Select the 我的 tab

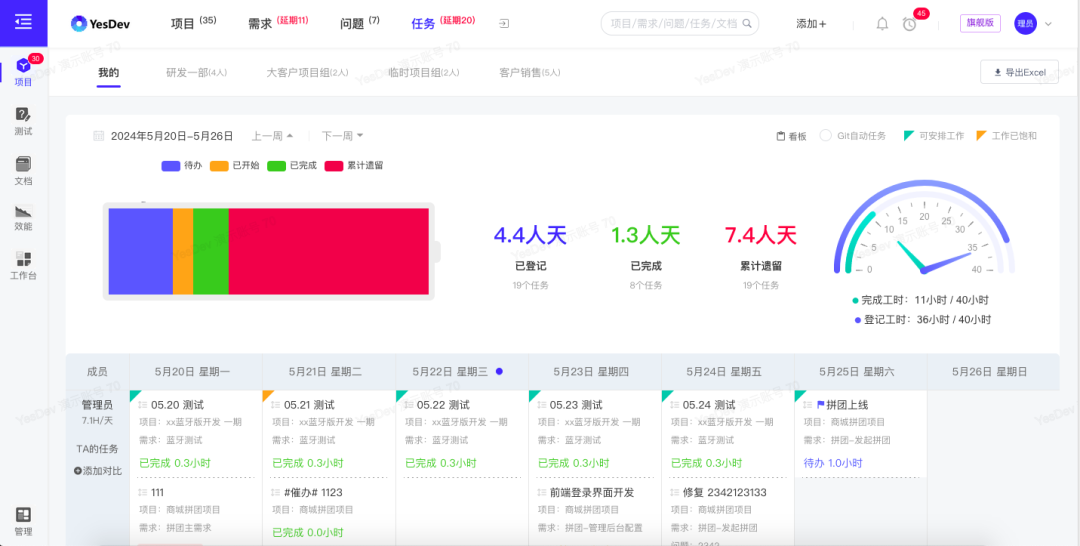pos(108,73)
